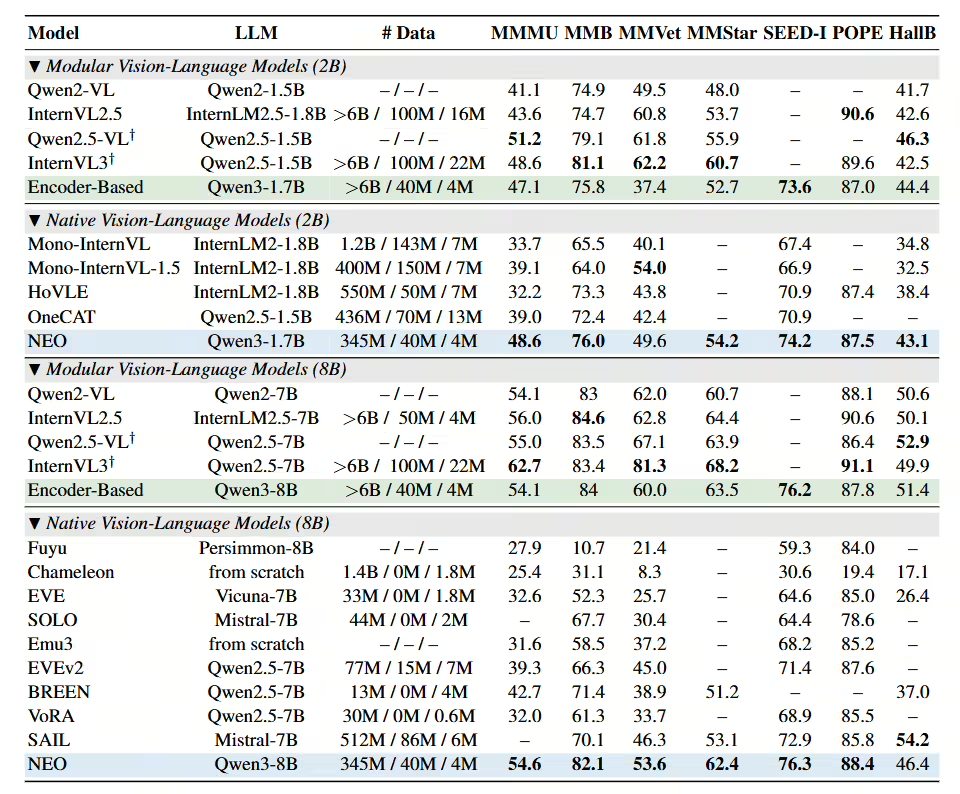Image resolution: width=960 pixels, height=794 pixels.
Task: Click the MMMU column header
Action: (523, 32)
